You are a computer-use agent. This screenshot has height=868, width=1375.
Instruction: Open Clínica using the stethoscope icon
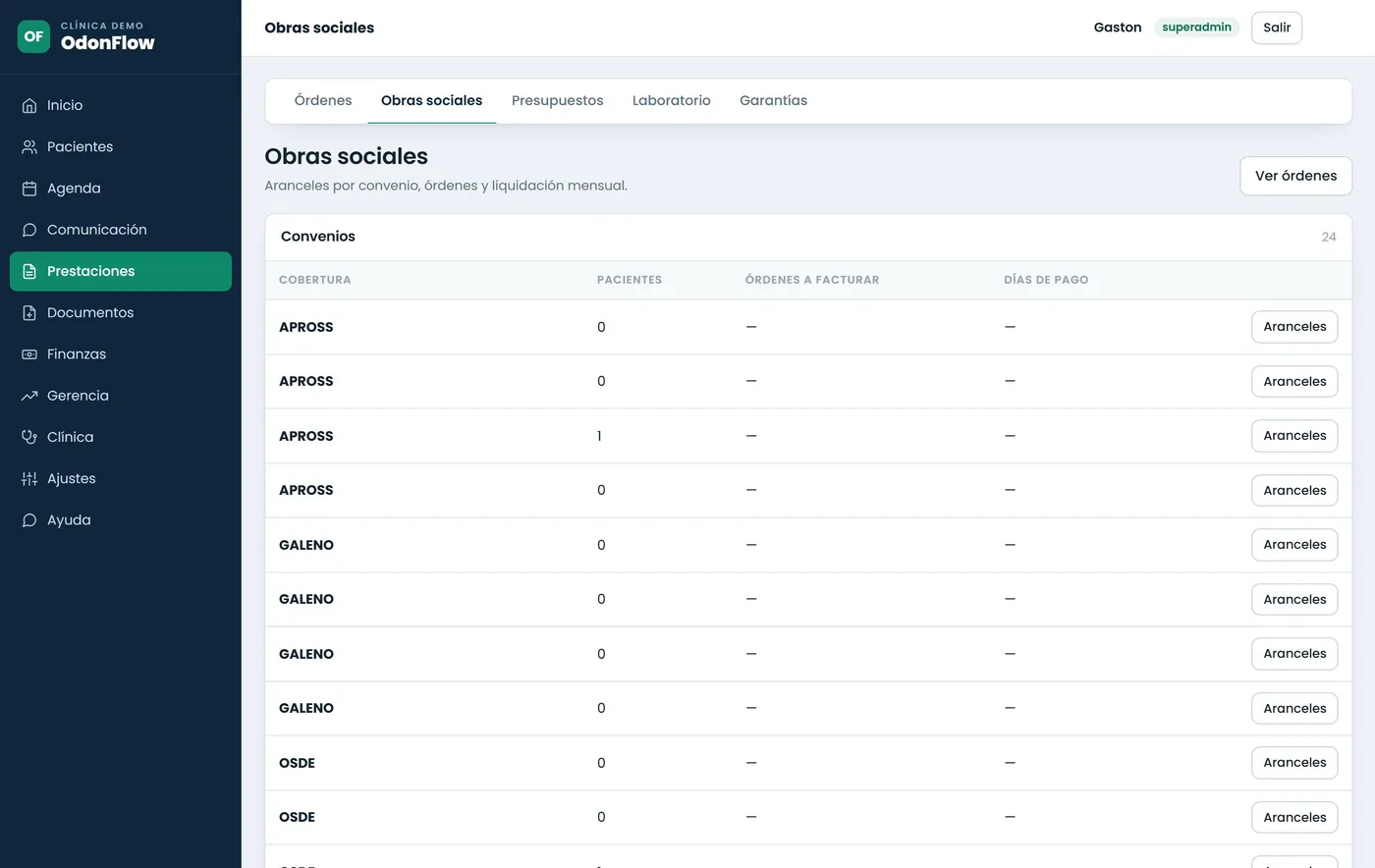29,437
